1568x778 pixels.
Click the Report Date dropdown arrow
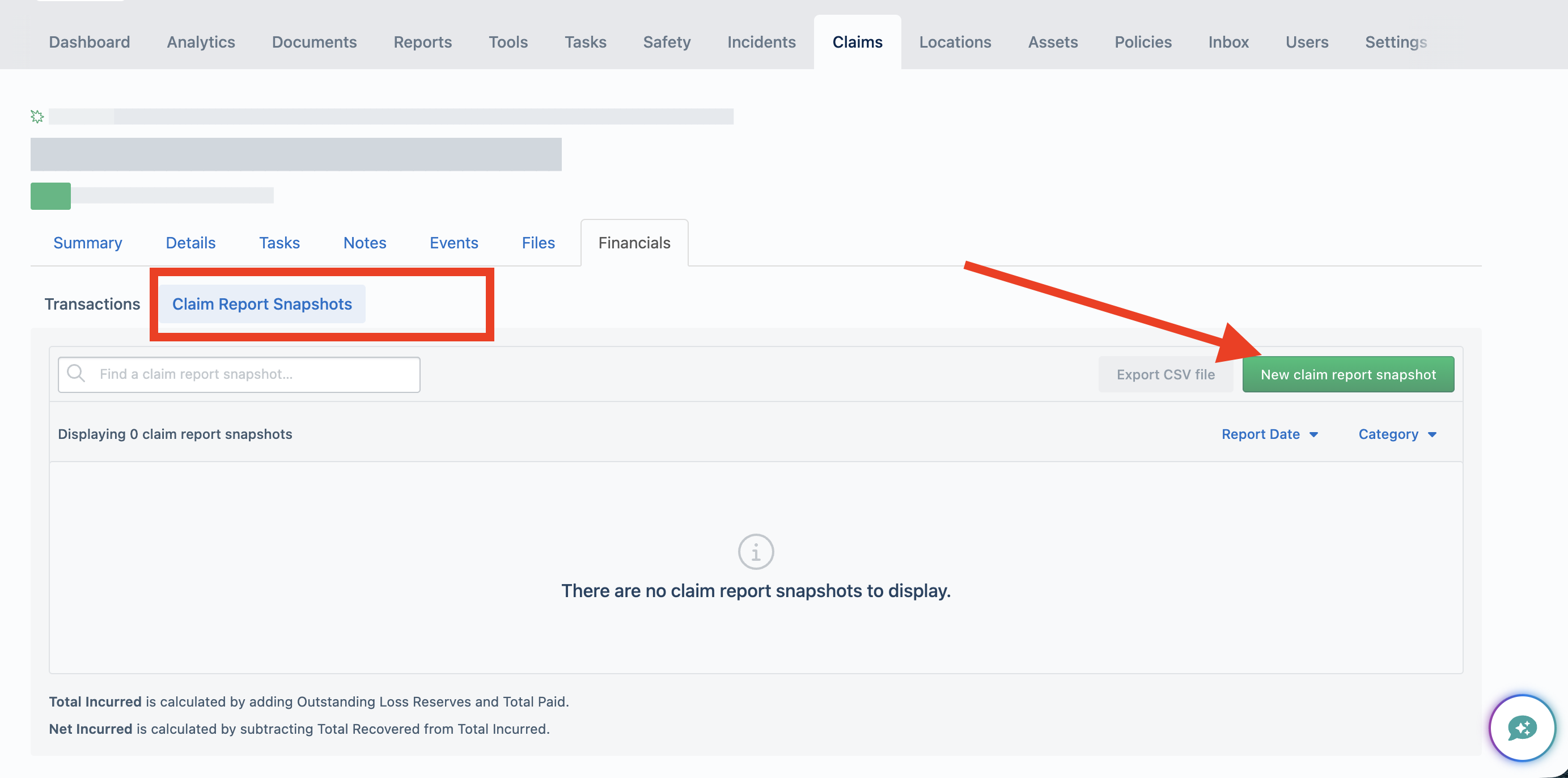click(1313, 435)
